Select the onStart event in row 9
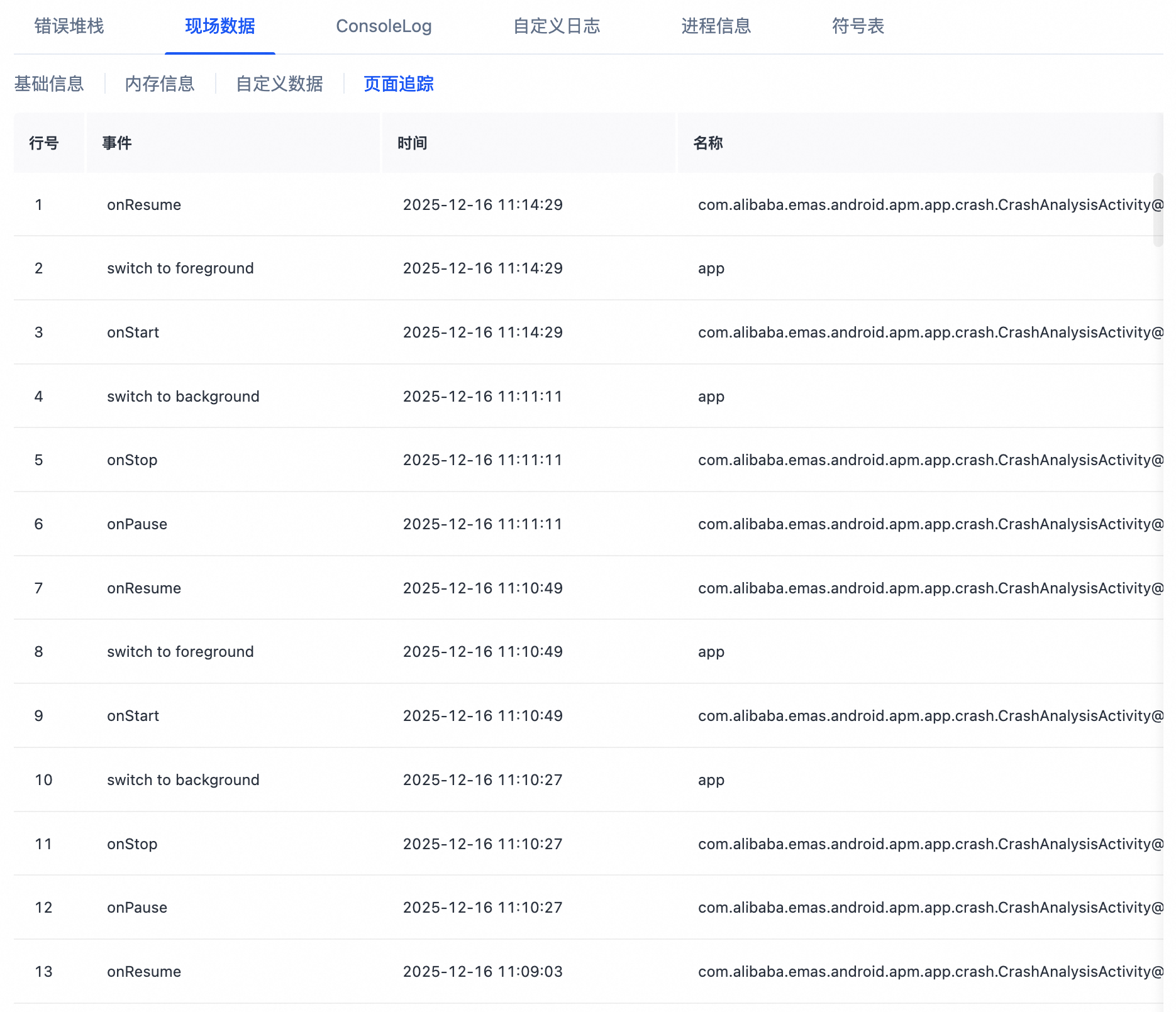 pos(133,716)
